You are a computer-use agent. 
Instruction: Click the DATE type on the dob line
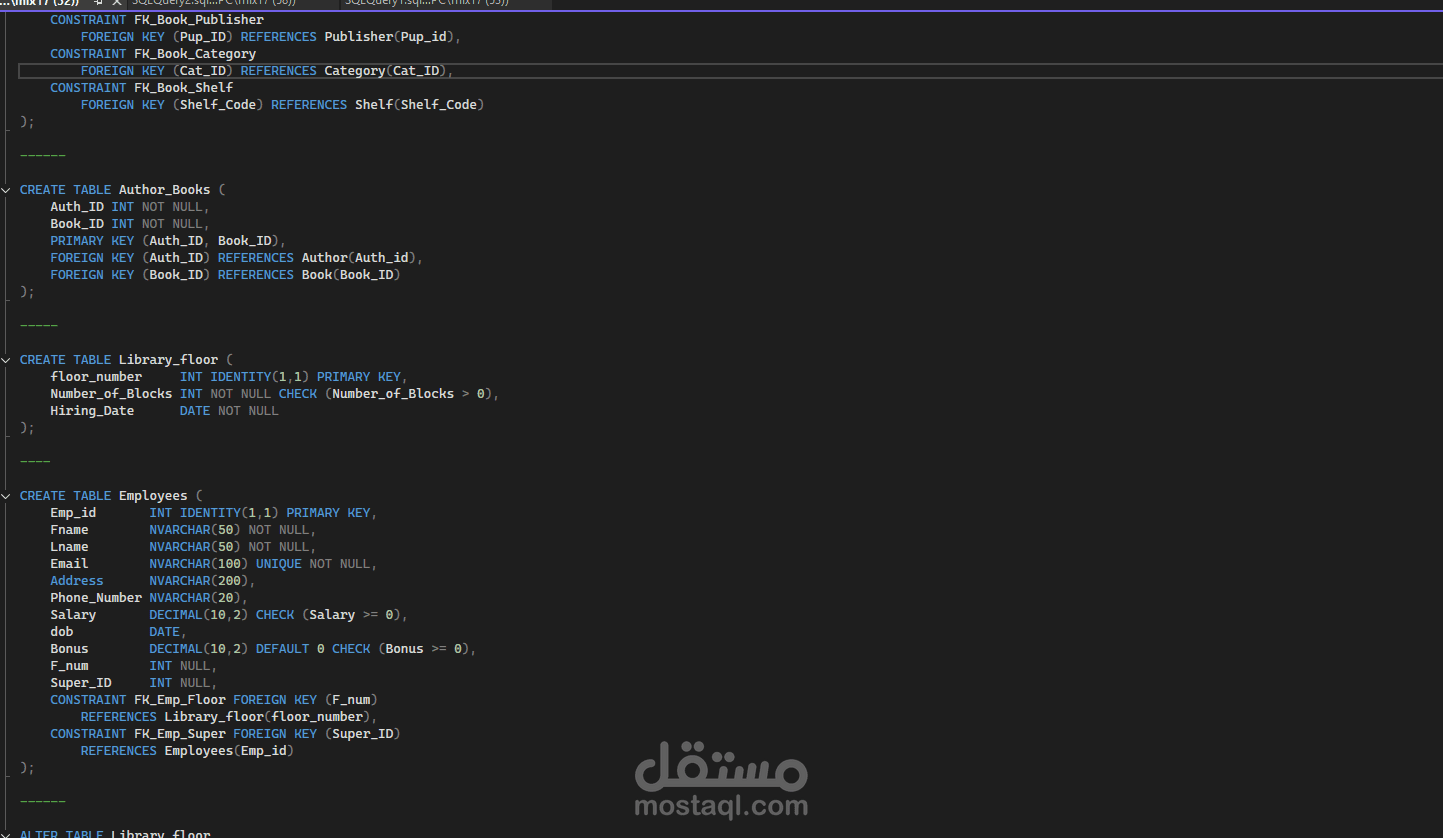(x=164, y=632)
